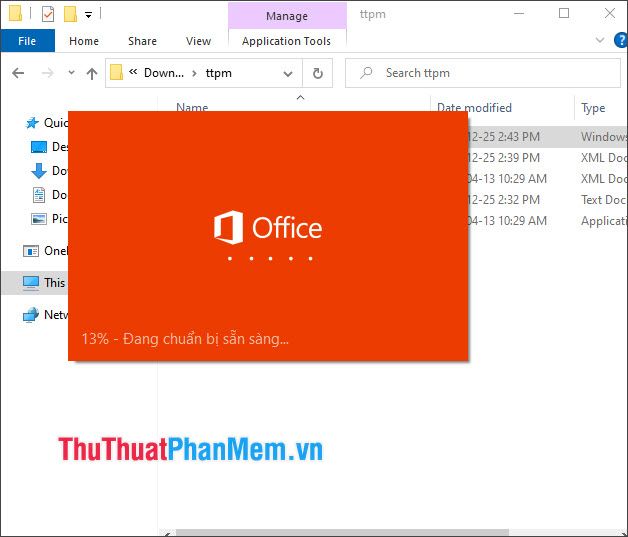
Task: Open the View ribbon tab
Action: [x=198, y=41]
